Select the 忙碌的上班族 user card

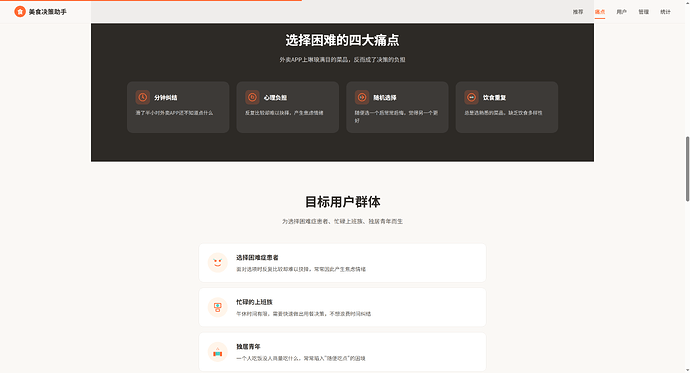point(342,307)
